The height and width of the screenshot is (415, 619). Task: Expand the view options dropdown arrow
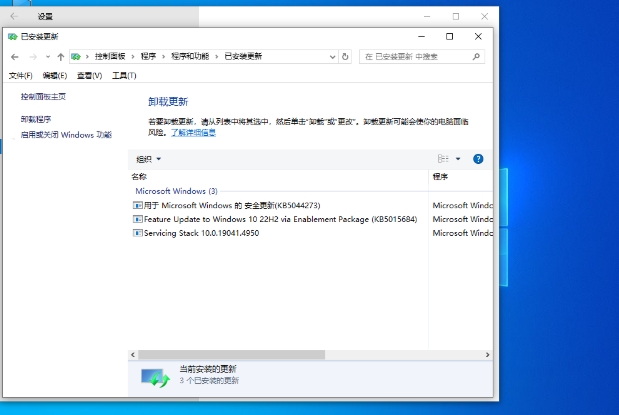pyautogui.click(x=458, y=159)
